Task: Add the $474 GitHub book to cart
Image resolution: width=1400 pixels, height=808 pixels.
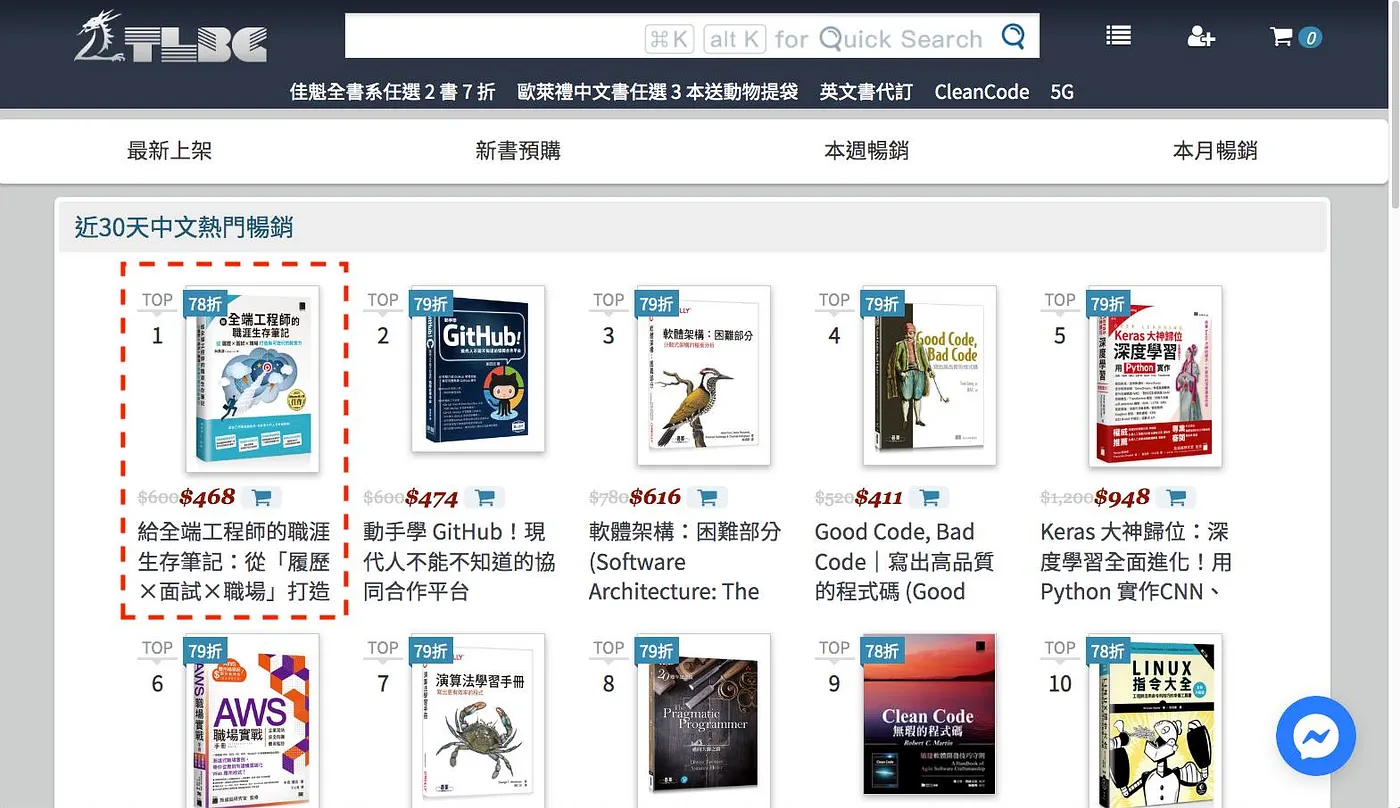Action: (x=485, y=497)
